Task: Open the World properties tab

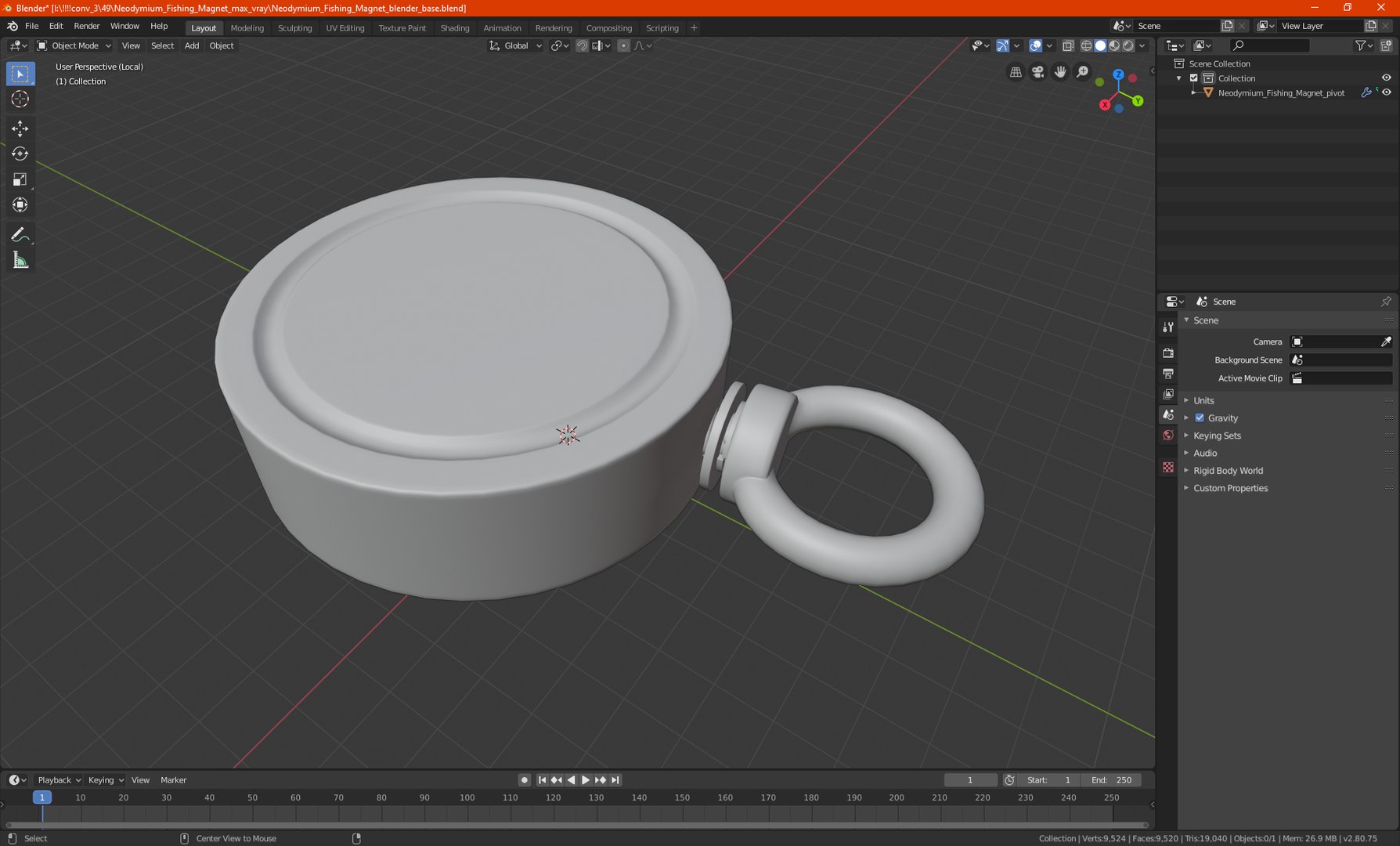Action: [1168, 435]
